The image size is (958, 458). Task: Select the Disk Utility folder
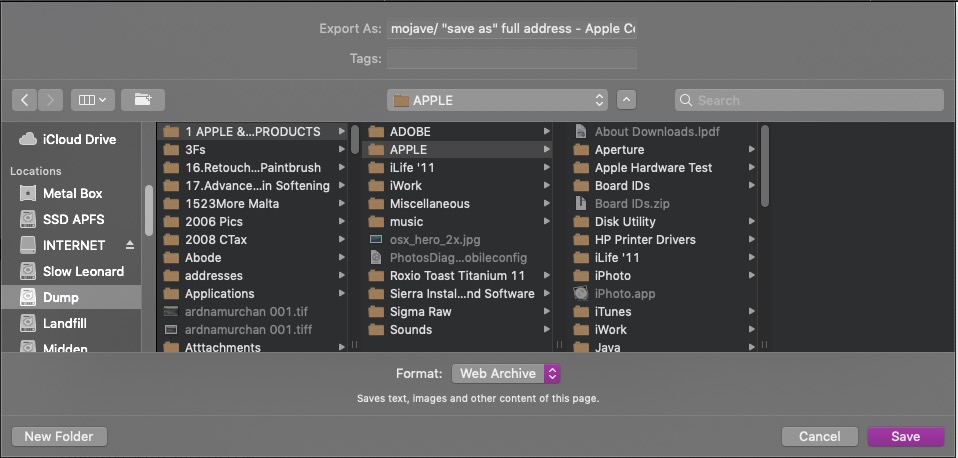[625, 222]
